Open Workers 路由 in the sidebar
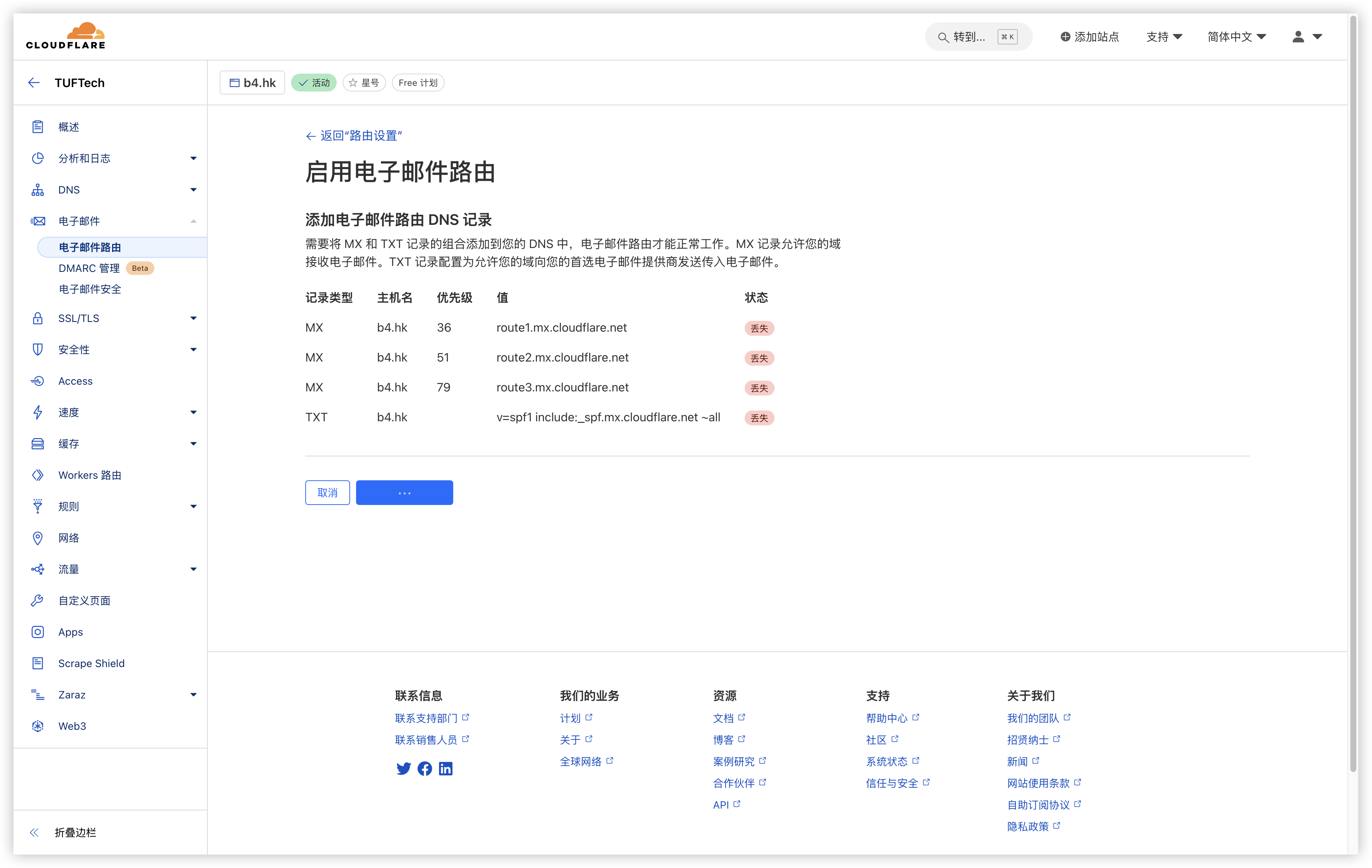 tap(89, 474)
